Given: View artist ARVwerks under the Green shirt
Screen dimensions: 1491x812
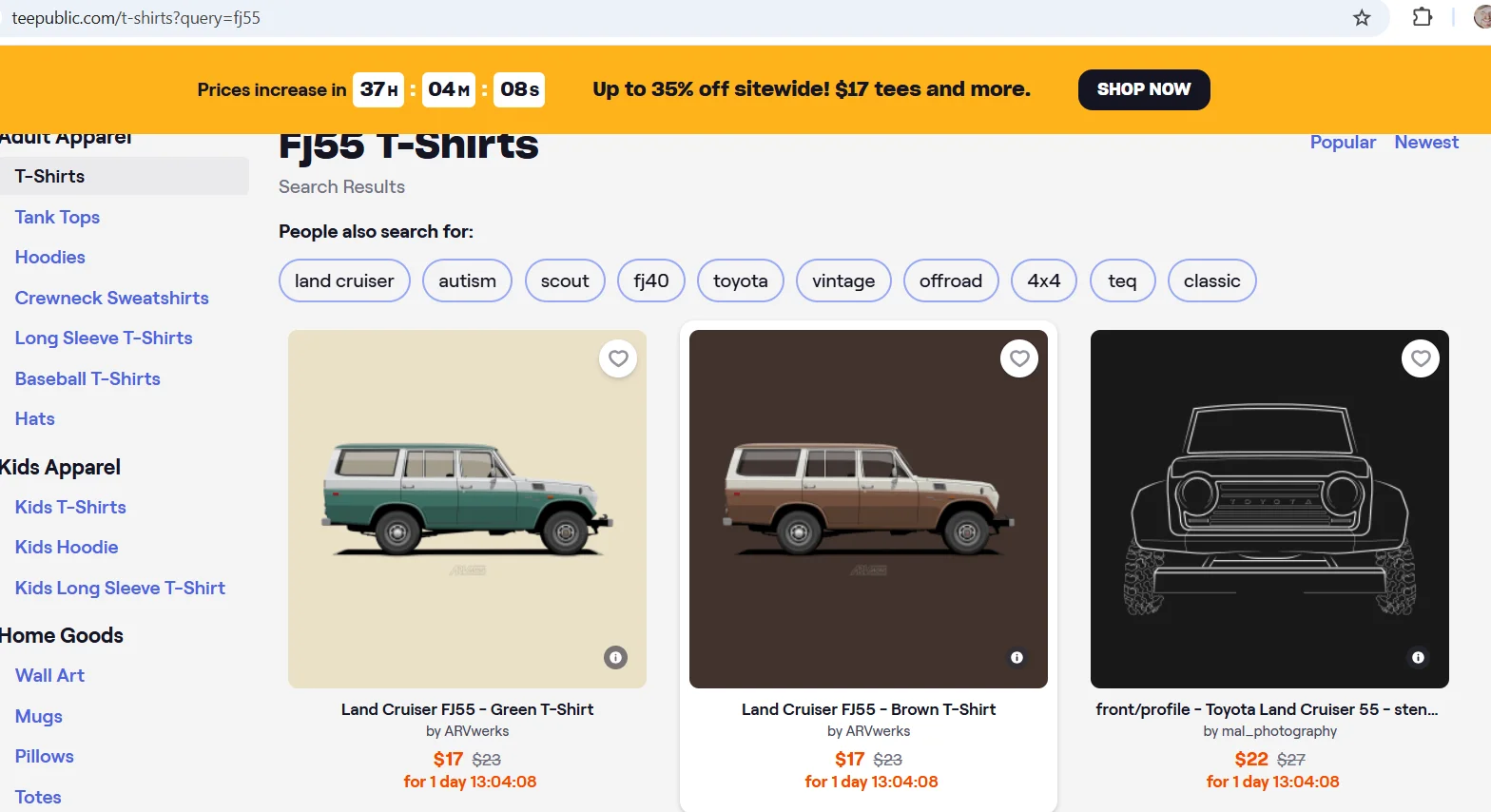Looking at the screenshot, I should (476, 731).
